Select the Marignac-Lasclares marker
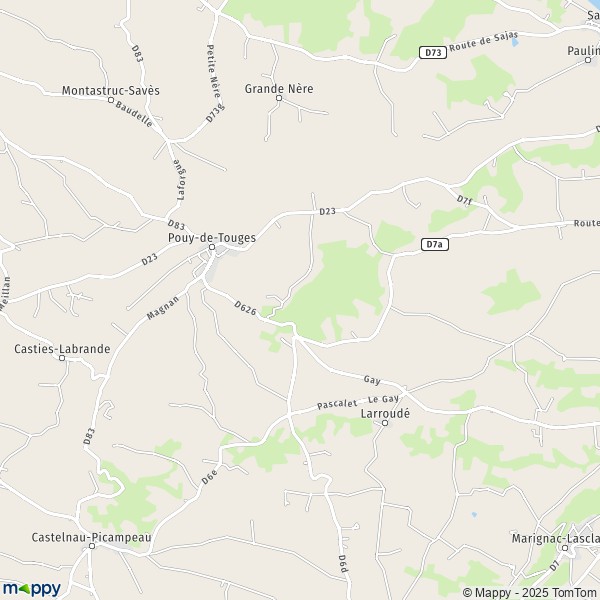Viewport: 600px width, 600px height. click(x=565, y=548)
